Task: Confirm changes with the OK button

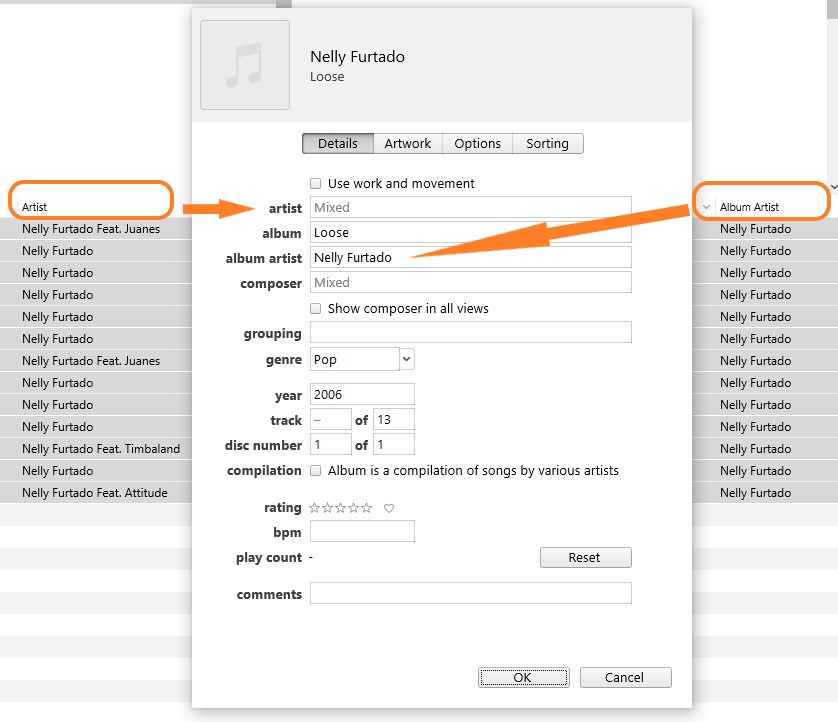Action: tap(523, 677)
